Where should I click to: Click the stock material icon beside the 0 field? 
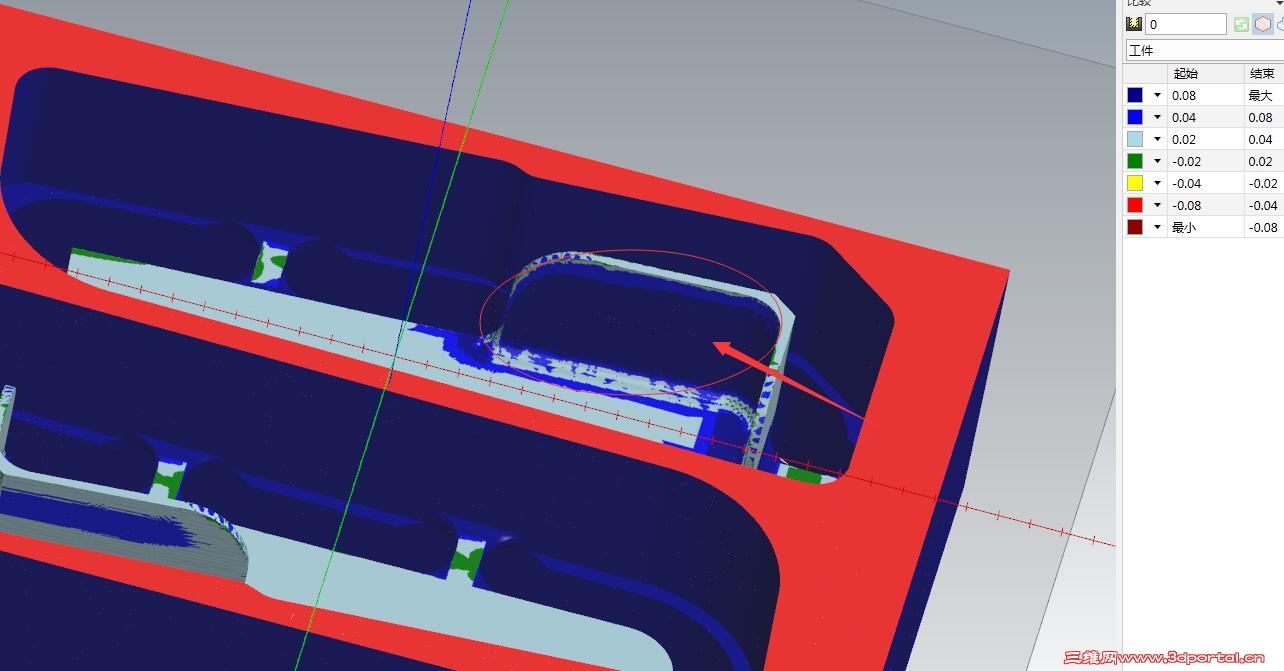point(1134,24)
